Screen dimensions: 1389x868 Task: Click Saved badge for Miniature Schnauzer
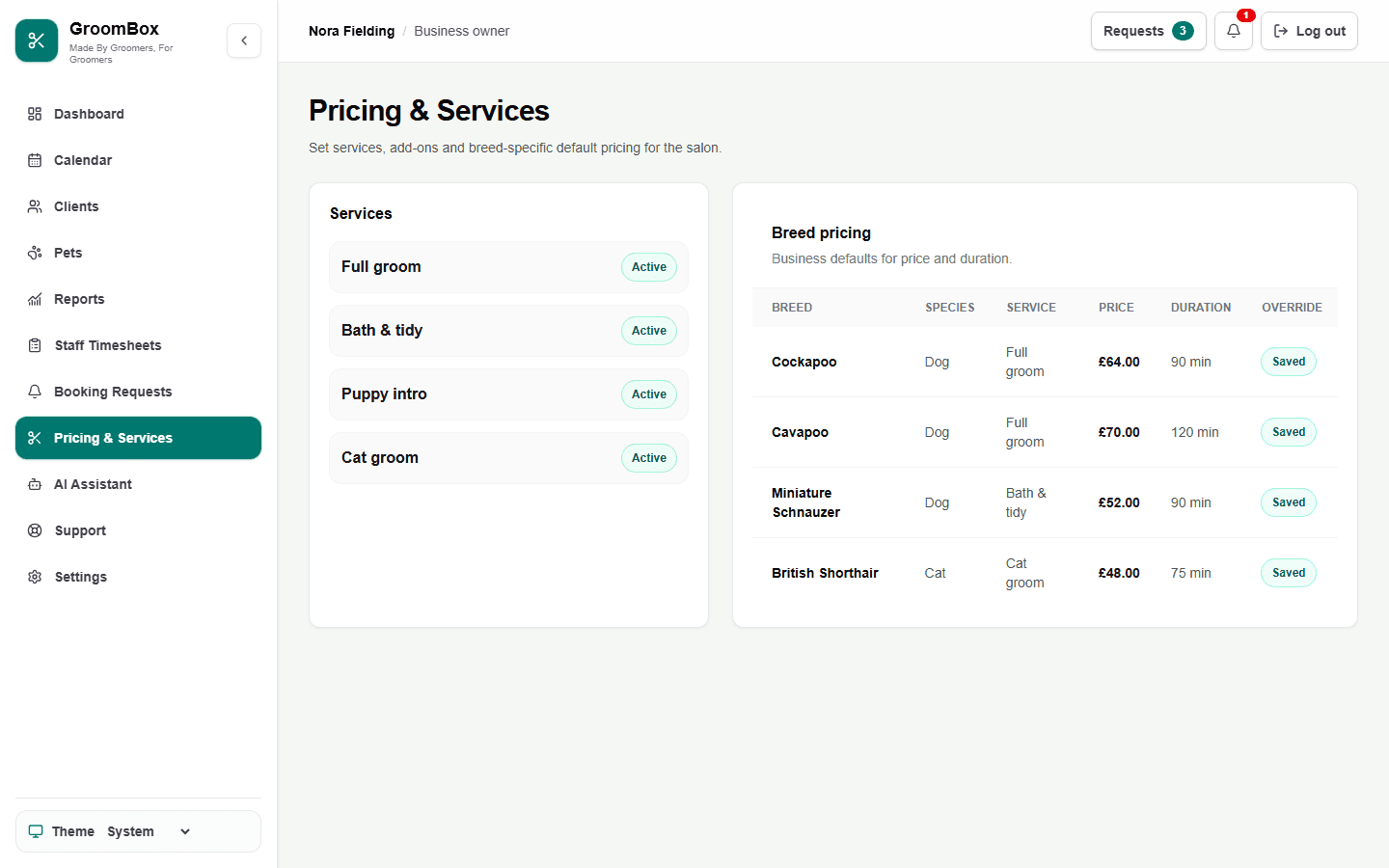[1289, 502]
